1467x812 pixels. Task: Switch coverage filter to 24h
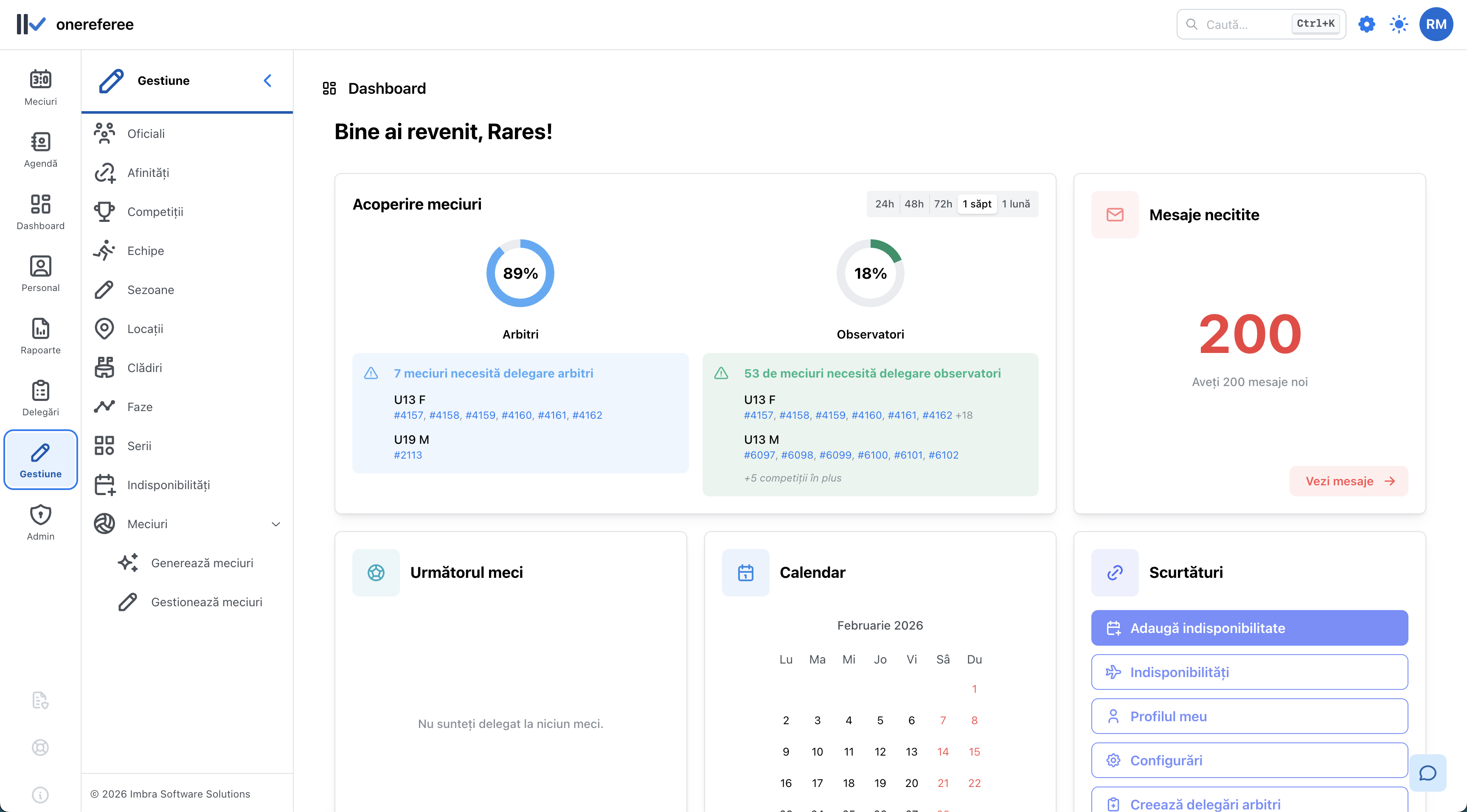click(885, 204)
